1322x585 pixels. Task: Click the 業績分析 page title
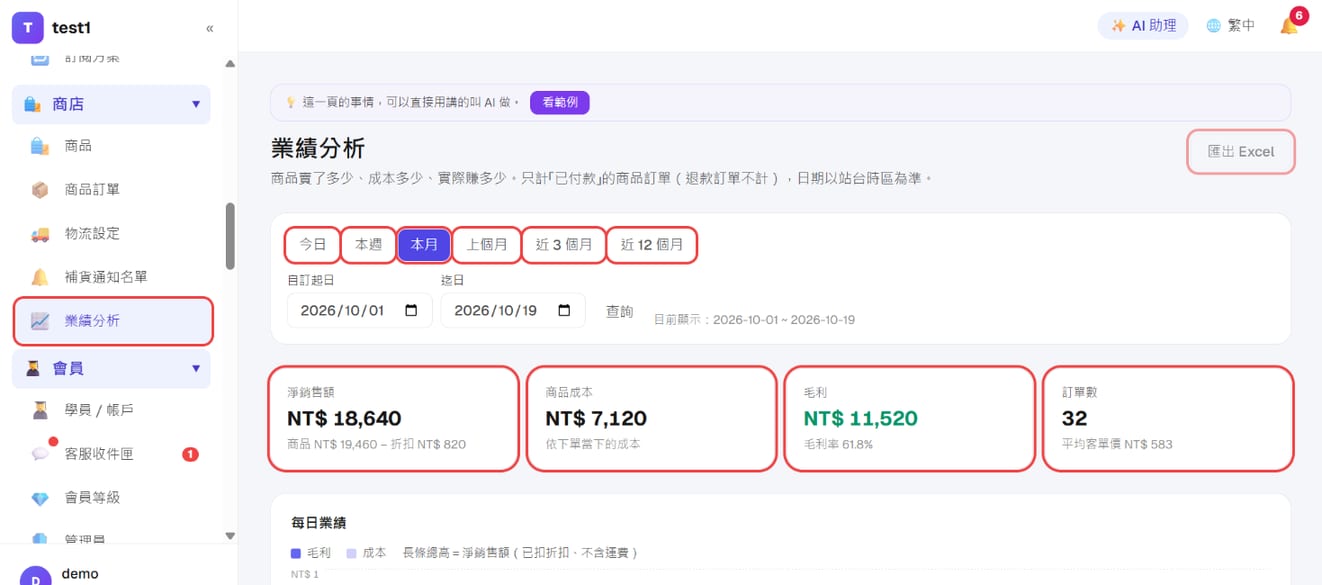click(318, 149)
